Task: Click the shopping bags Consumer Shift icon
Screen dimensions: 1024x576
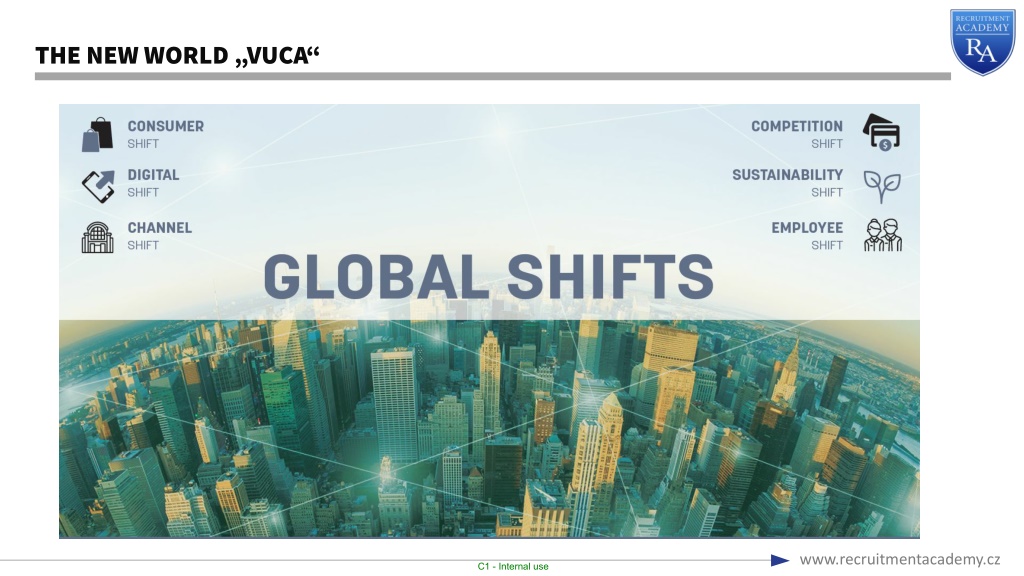Action: [97, 135]
